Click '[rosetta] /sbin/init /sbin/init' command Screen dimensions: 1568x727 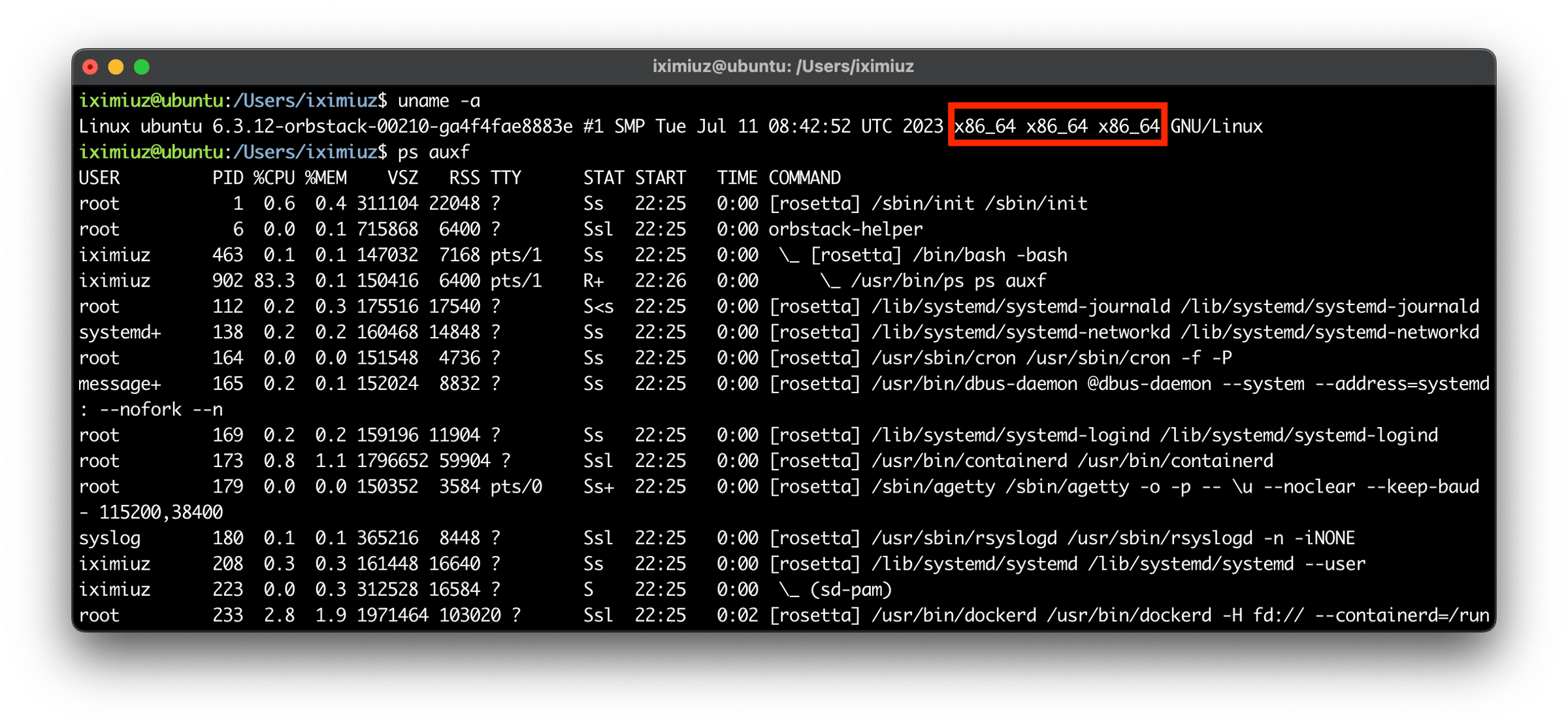click(x=928, y=204)
